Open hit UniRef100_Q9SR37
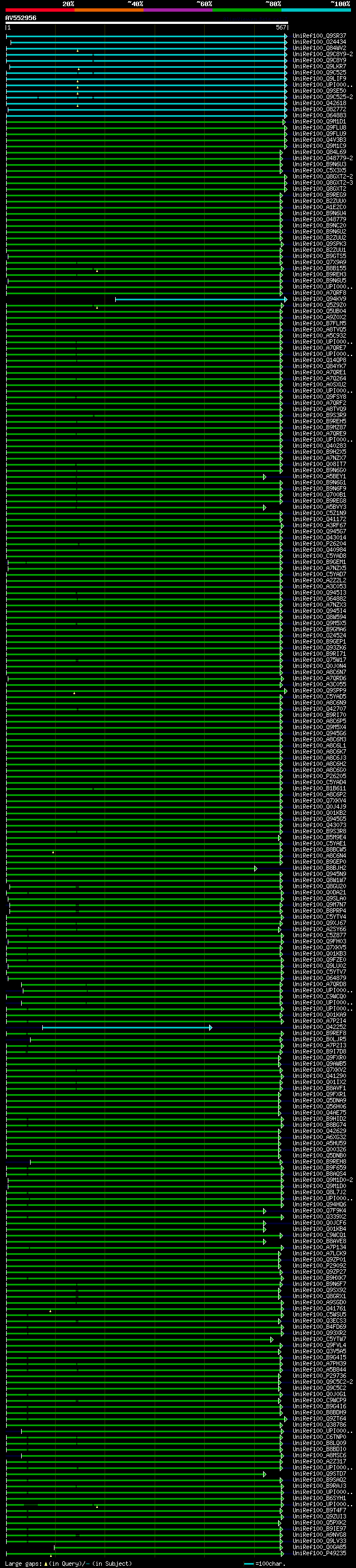This screenshot has height=1568, width=356. (319, 36)
